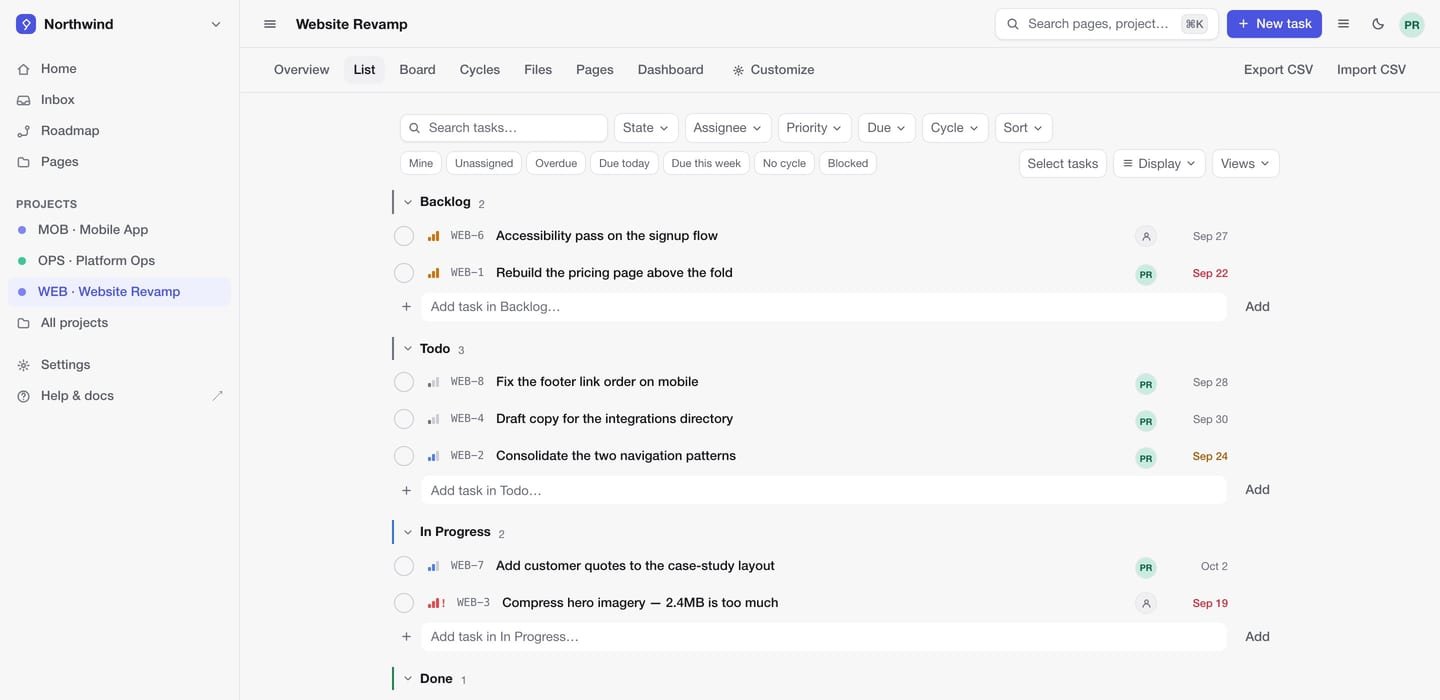Click the priority bars icon on WEB-2
The height and width of the screenshot is (700, 1440).
433,456
